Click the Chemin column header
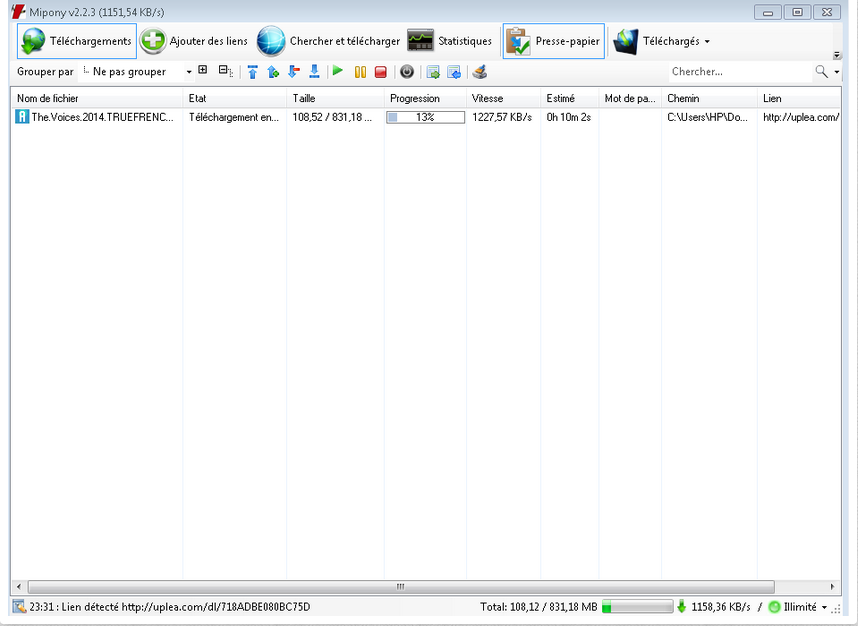Viewport: 858px width, 626px height. pos(709,98)
